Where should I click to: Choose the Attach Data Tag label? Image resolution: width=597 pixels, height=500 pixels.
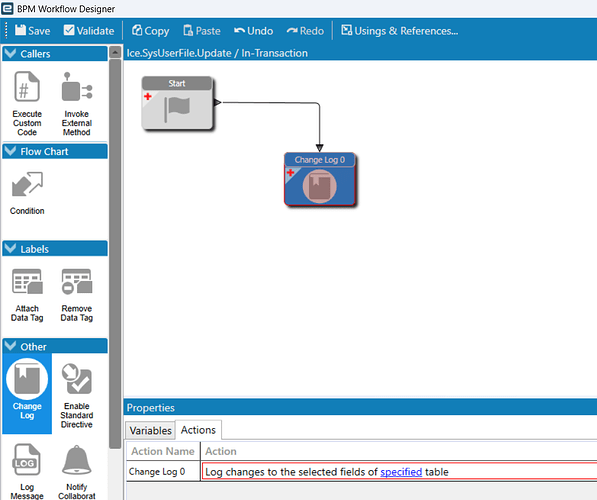coord(27,295)
